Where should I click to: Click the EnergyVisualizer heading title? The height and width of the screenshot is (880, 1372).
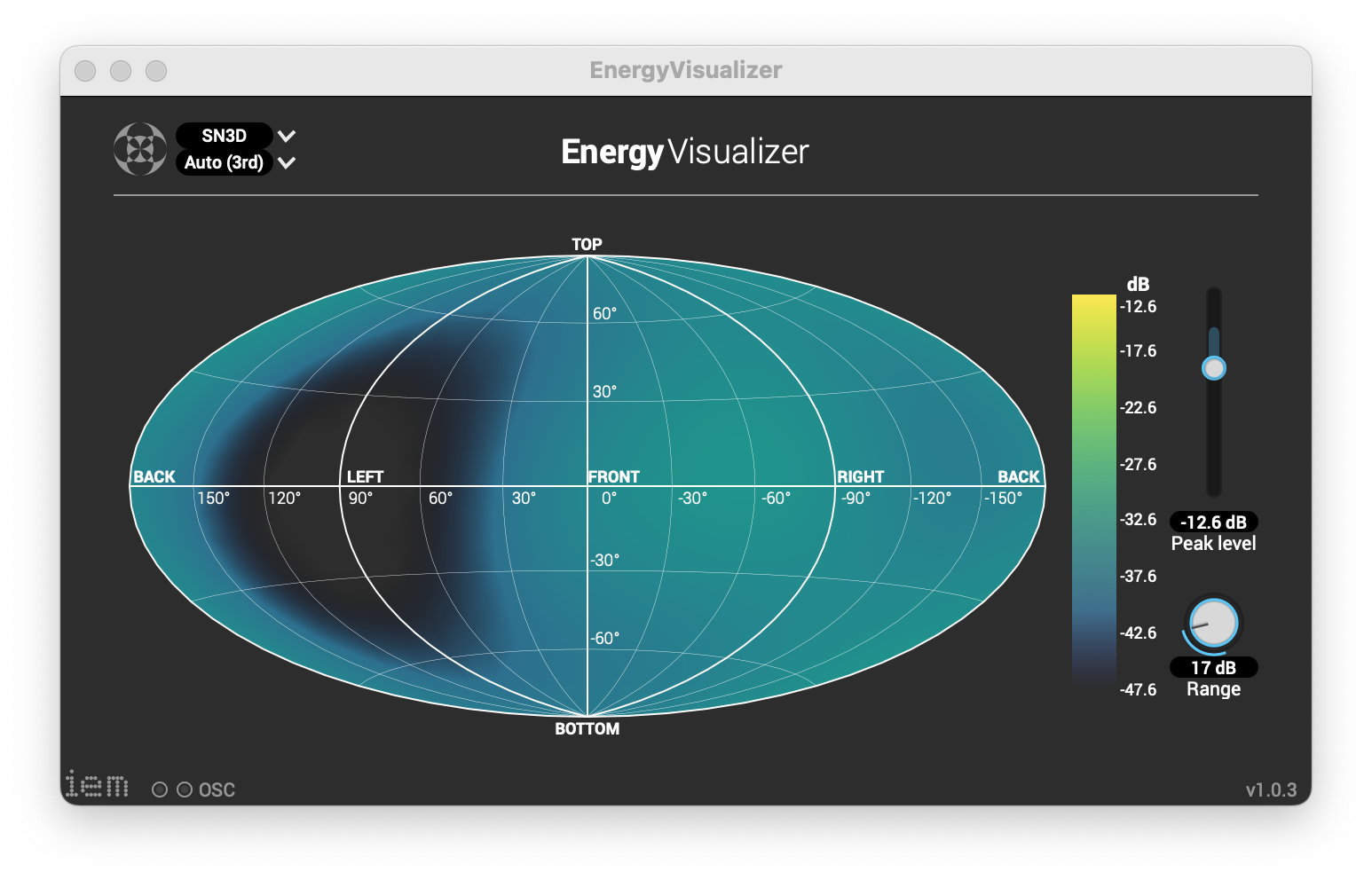[685, 152]
